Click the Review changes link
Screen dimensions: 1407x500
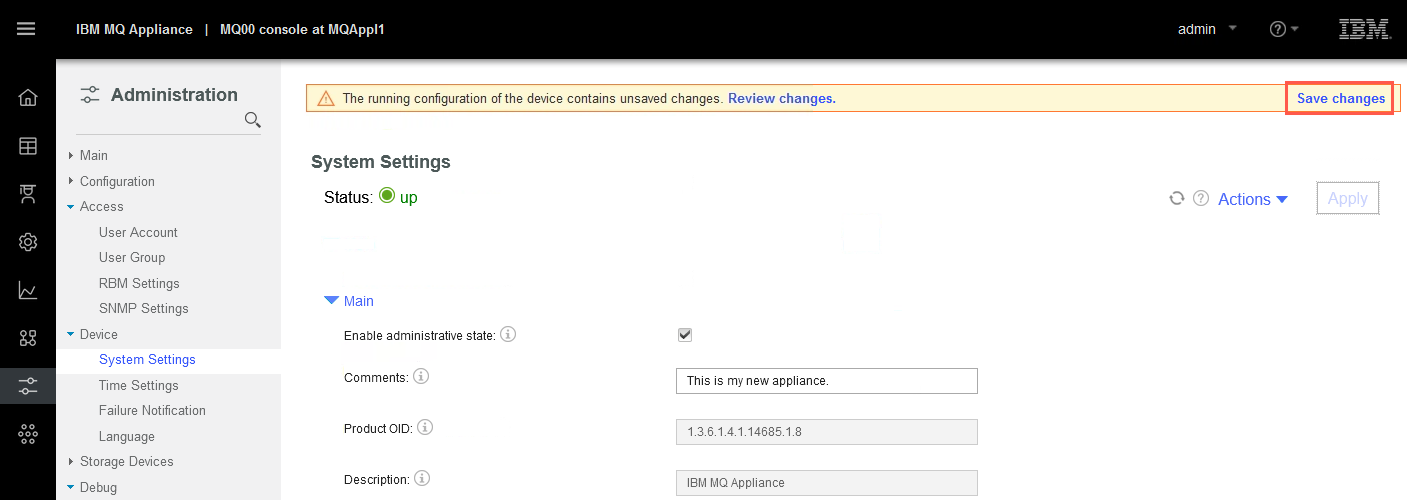(781, 98)
